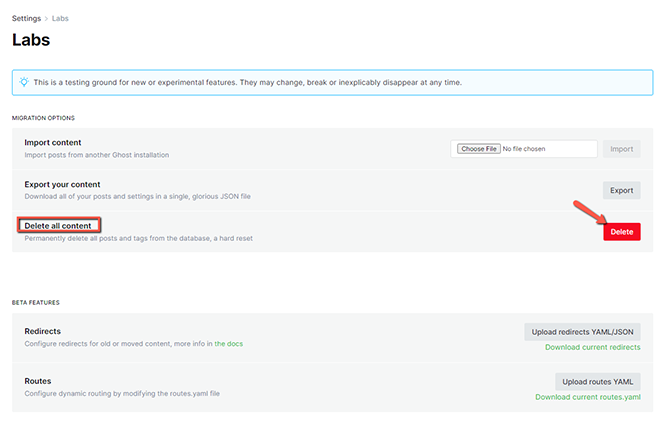The width and height of the screenshot is (670, 431).
Task: Click the Redirects heading in Beta Features
Action: tap(42, 331)
